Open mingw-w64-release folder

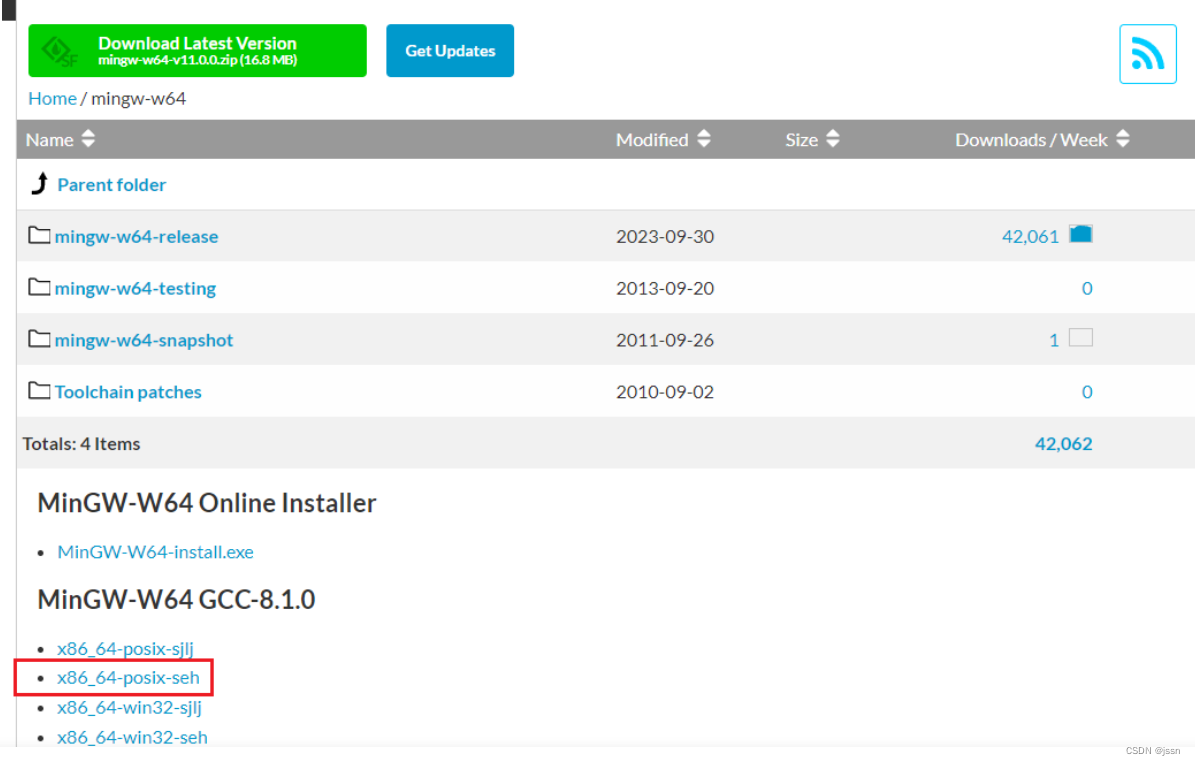tap(136, 236)
